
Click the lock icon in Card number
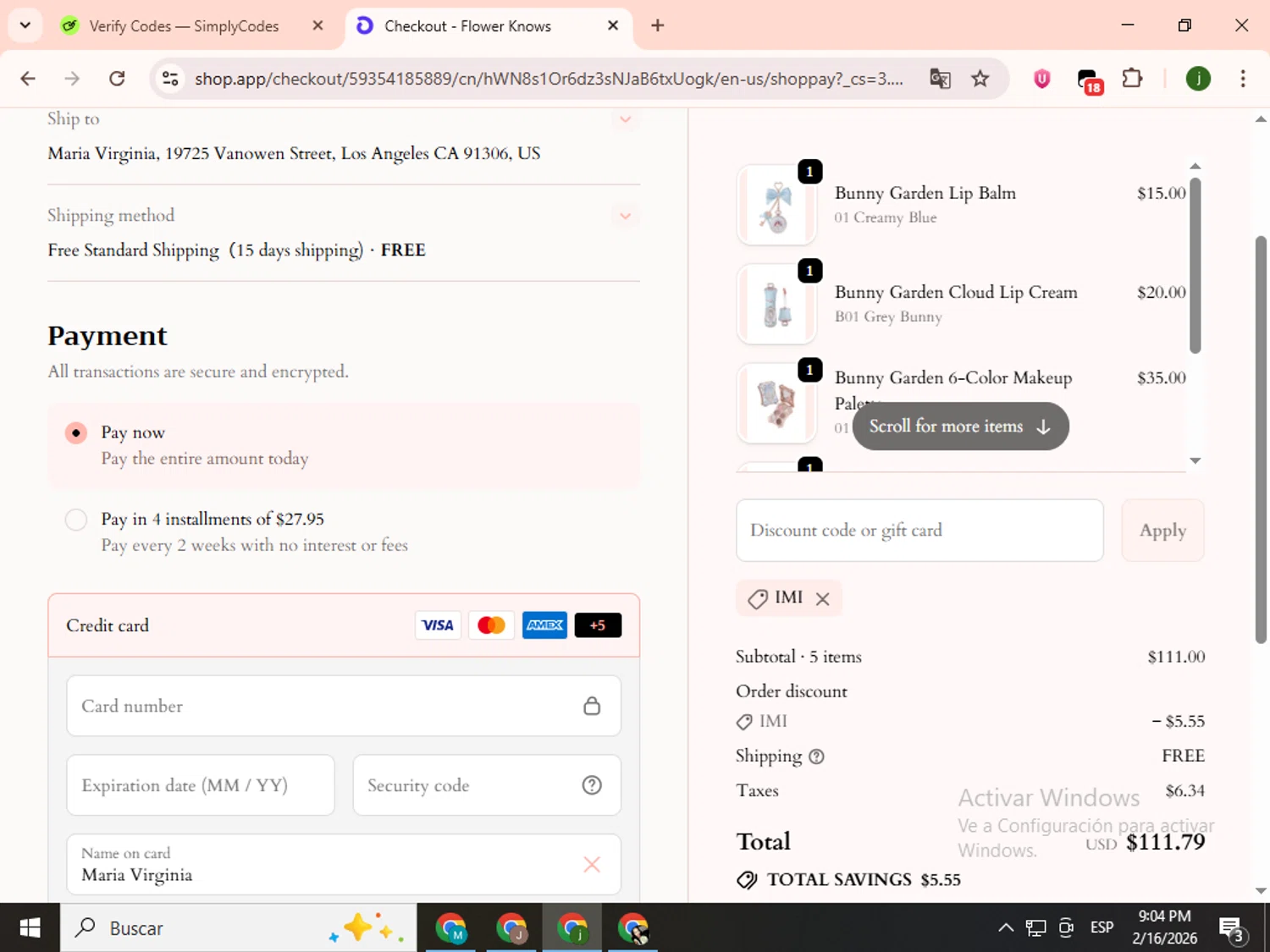(x=592, y=706)
